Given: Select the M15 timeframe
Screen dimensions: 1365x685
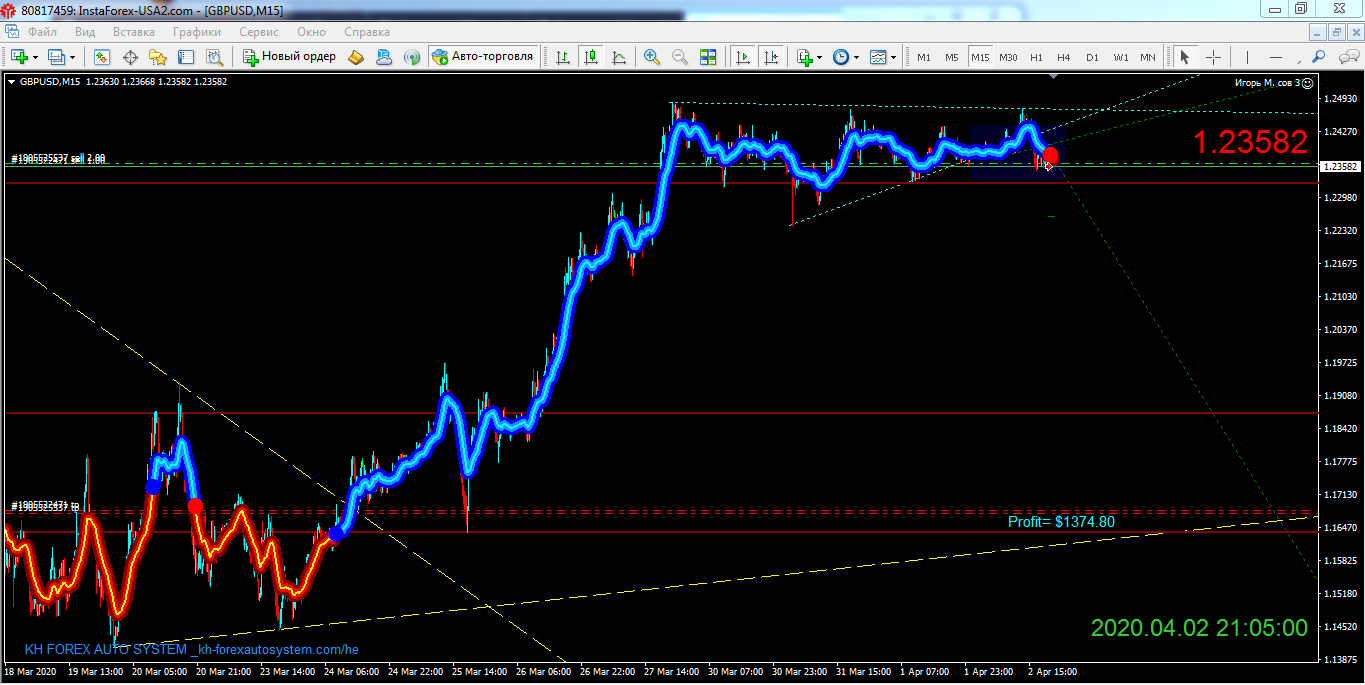Looking at the screenshot, I should pyautogui.click(x=980, y=57).
